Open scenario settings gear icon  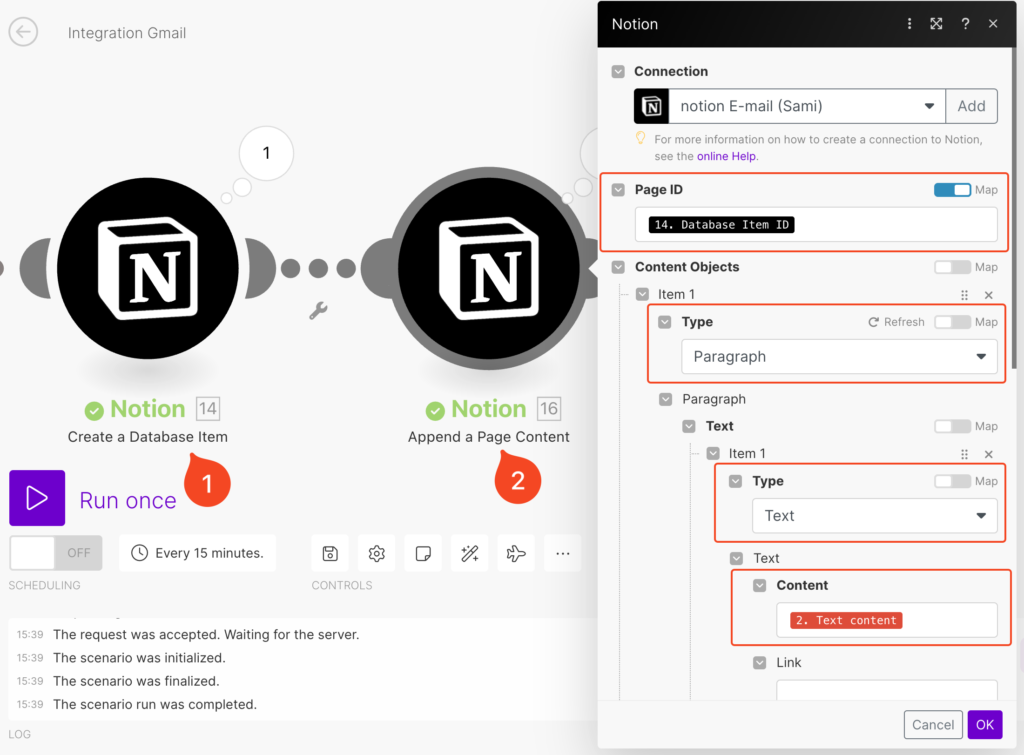click(x=377, y=554)
